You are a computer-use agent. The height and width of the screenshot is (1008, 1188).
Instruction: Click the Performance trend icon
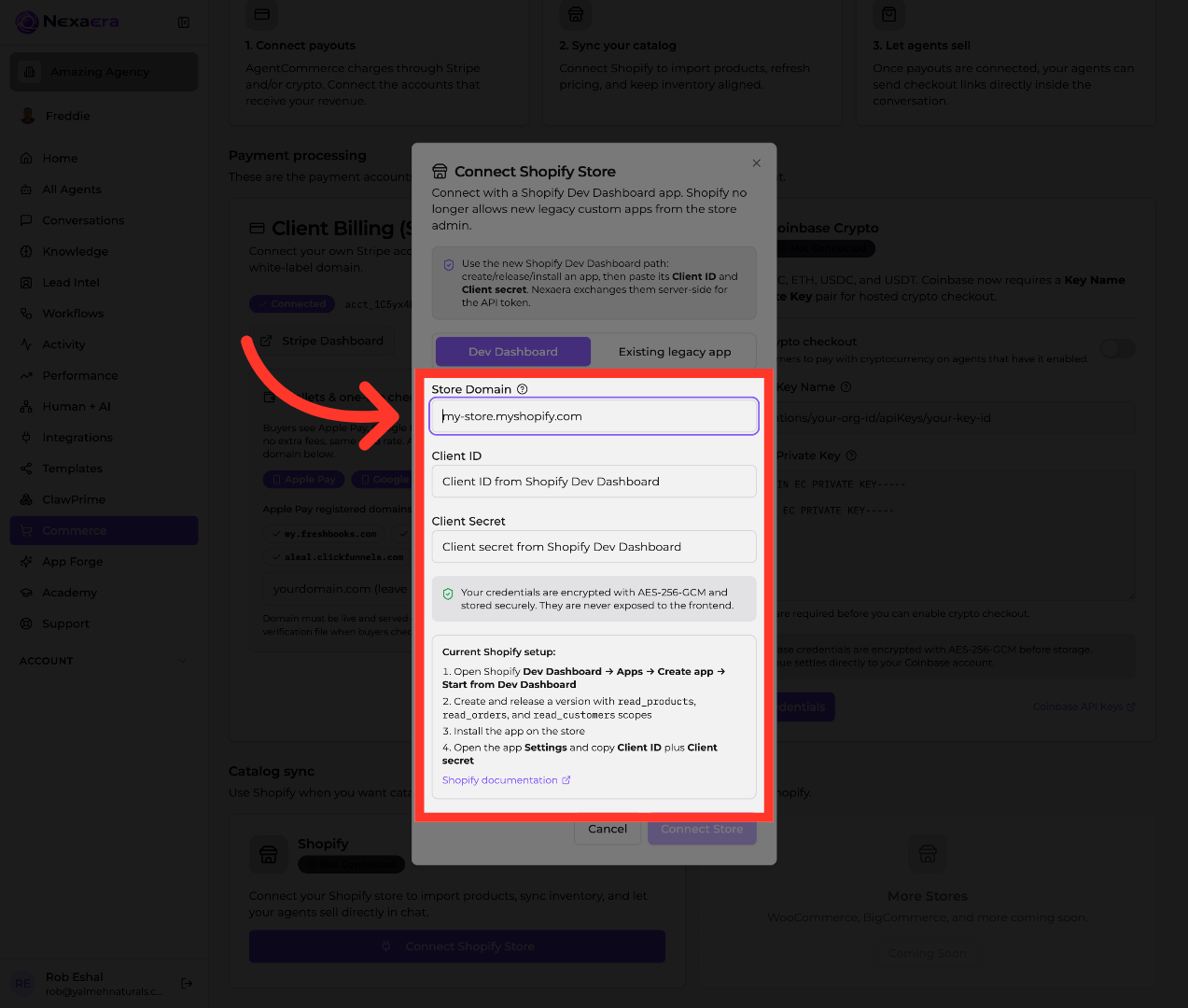pos(26,375)
